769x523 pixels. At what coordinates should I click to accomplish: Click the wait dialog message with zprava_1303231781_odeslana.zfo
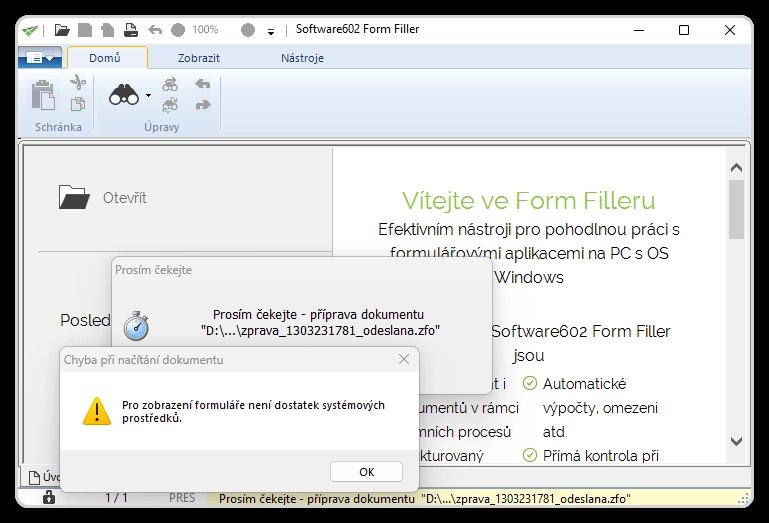[x=320, y=322]
